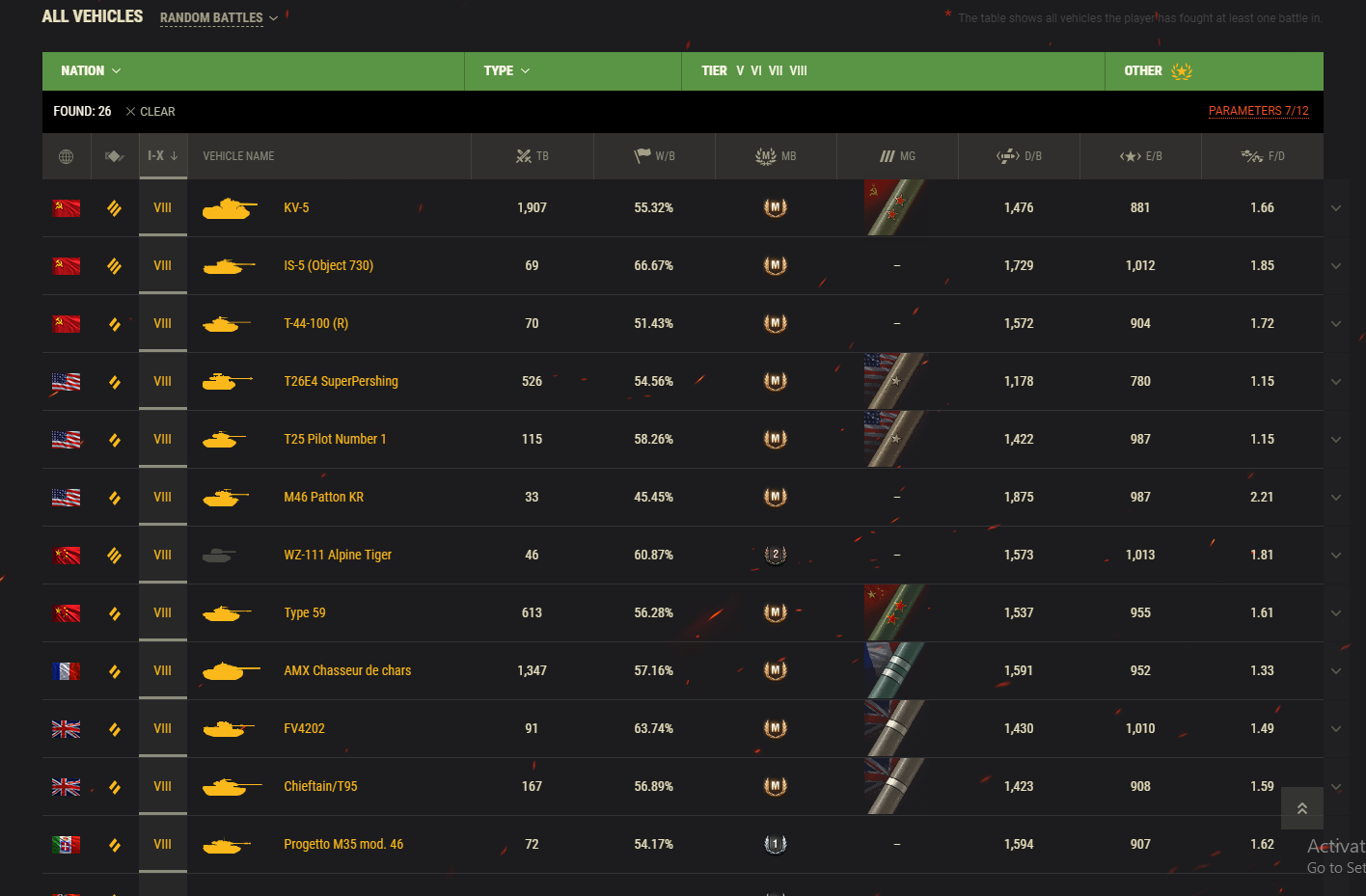Toggle tier V filter
Screen dimensions: 1366x896
(740, 71)
